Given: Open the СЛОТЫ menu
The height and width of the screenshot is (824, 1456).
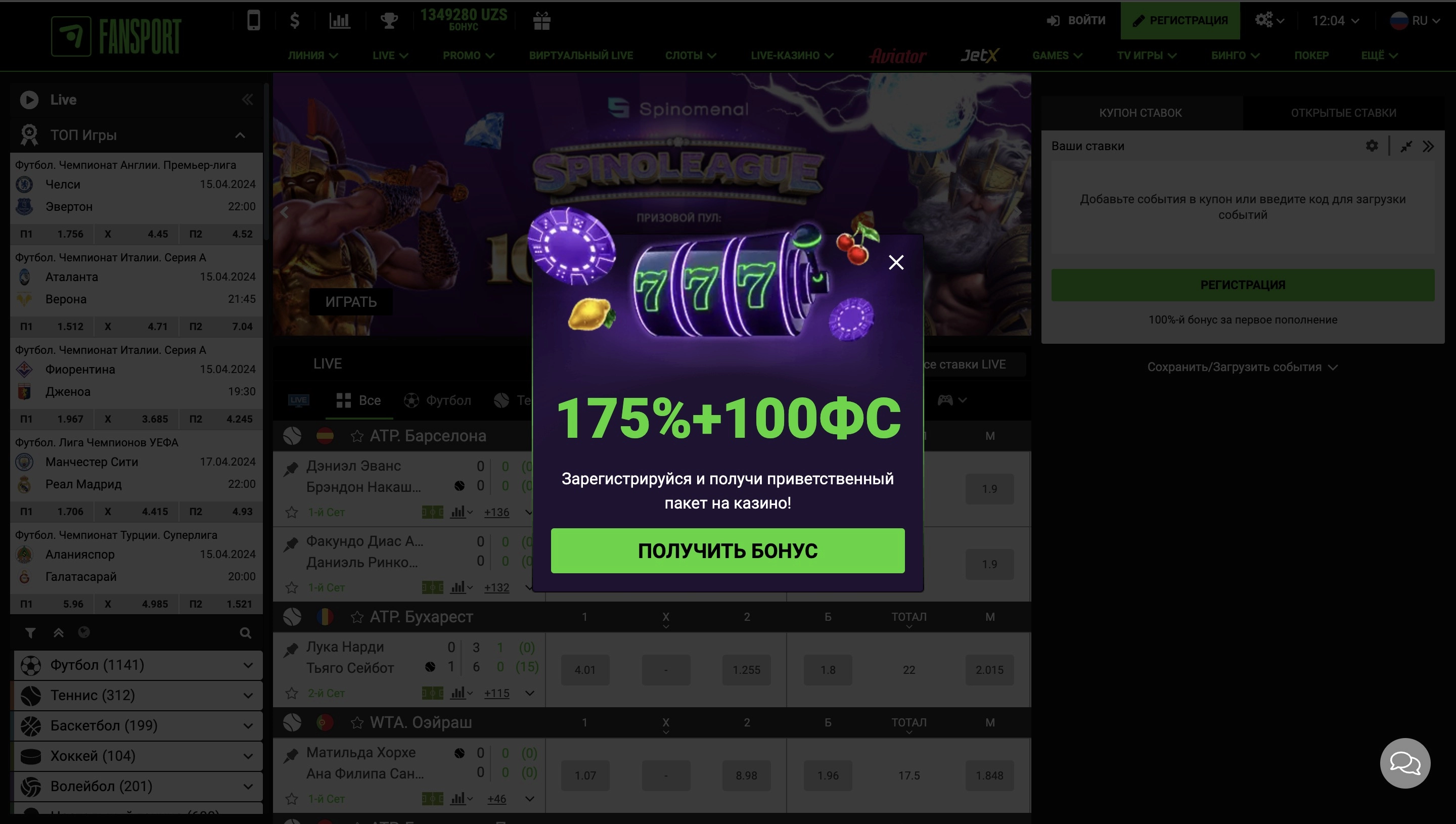Looking at the screenshot, I should click(x=691, y=56).
